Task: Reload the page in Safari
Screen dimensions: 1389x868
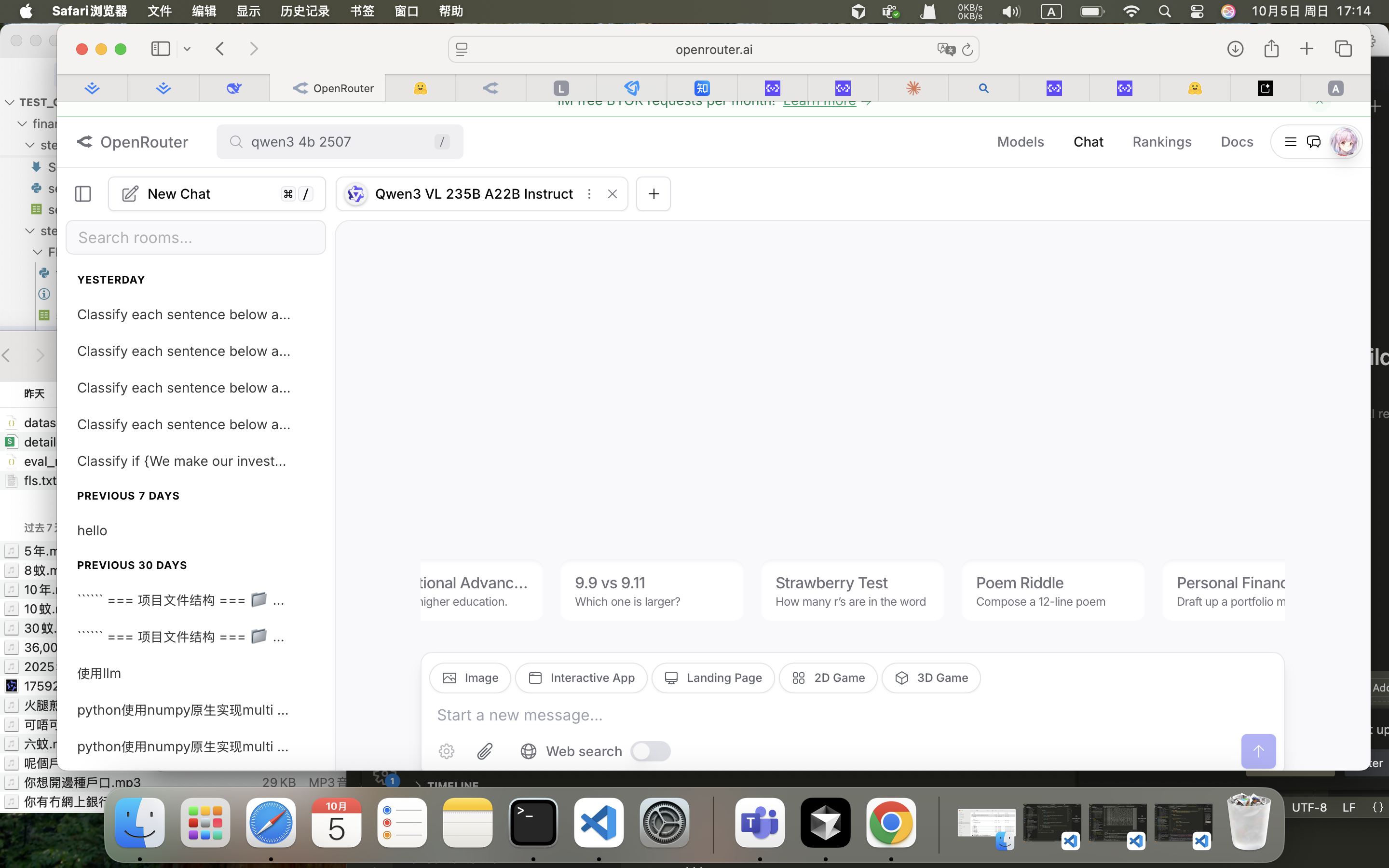Action: [967, 49]
